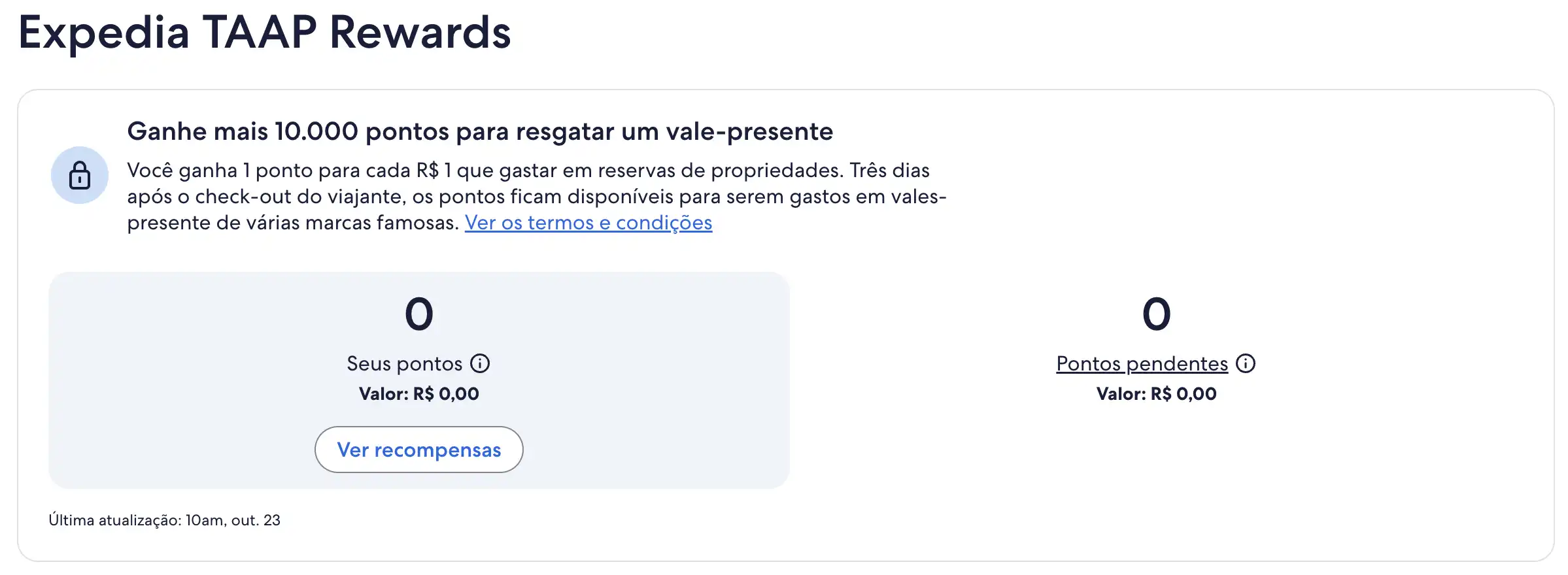1568x575 pixels.
Task: Click the large zero above Pontos pendentes
Action: point(1156,314)
